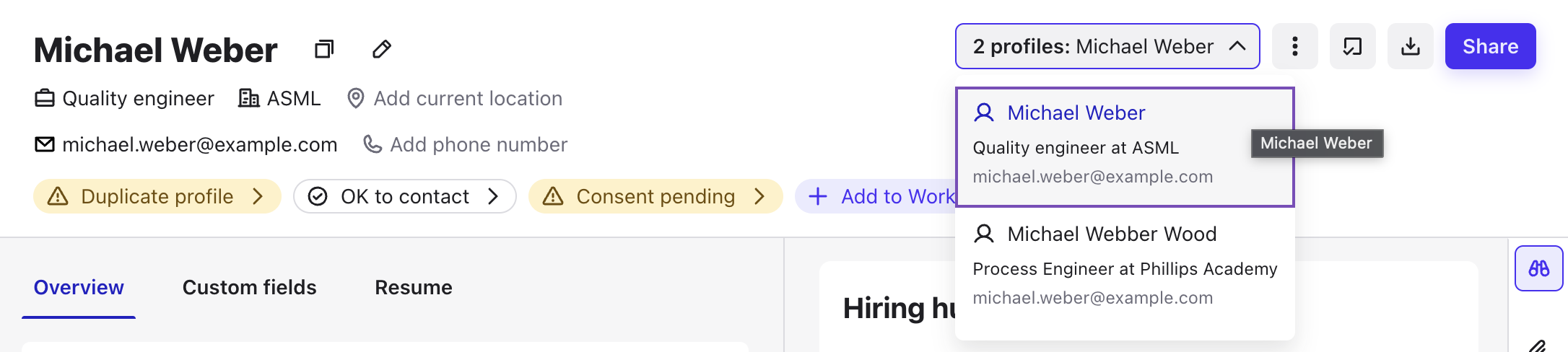Click the briefcase job title icon

pyautogui.click(x=45, y=98)
